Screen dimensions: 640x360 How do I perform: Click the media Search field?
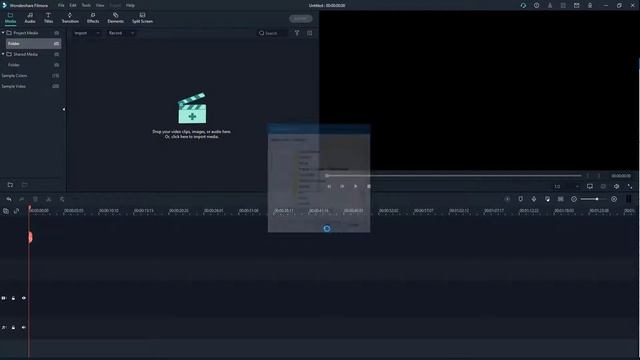pos(272,33)
